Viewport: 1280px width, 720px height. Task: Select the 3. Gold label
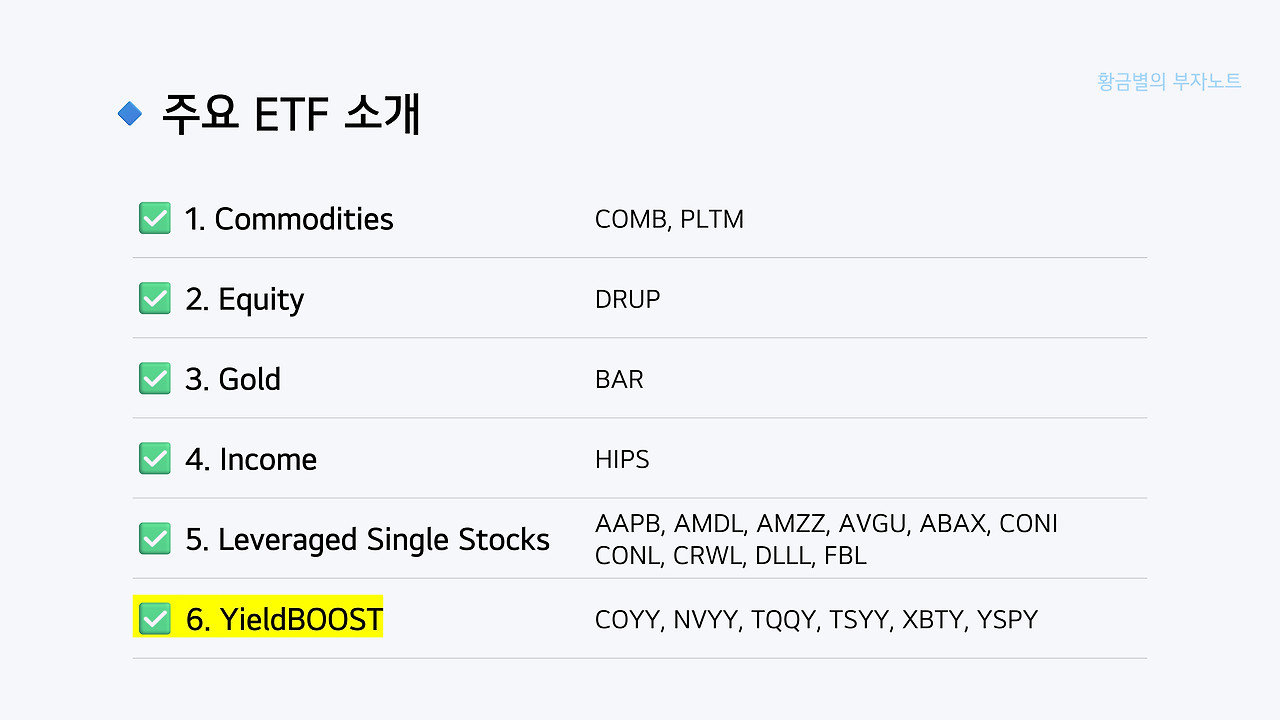pos(233,379)
